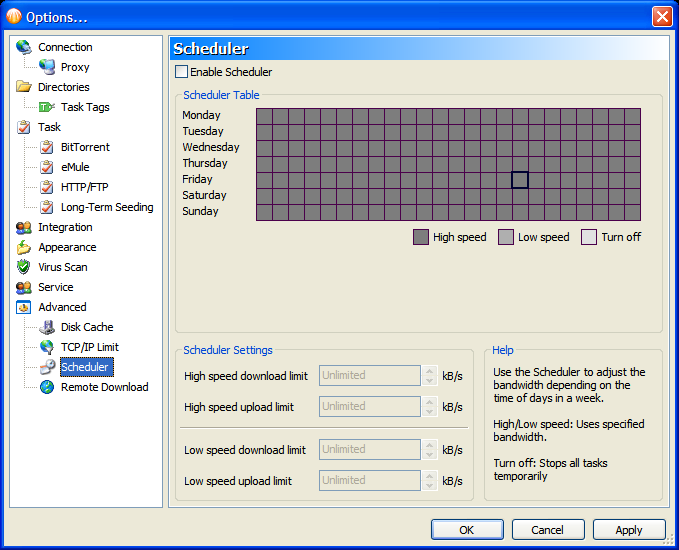Open Long-Term Seeding settings
This screenshot has height=550, width=679.
pos(107,207)
